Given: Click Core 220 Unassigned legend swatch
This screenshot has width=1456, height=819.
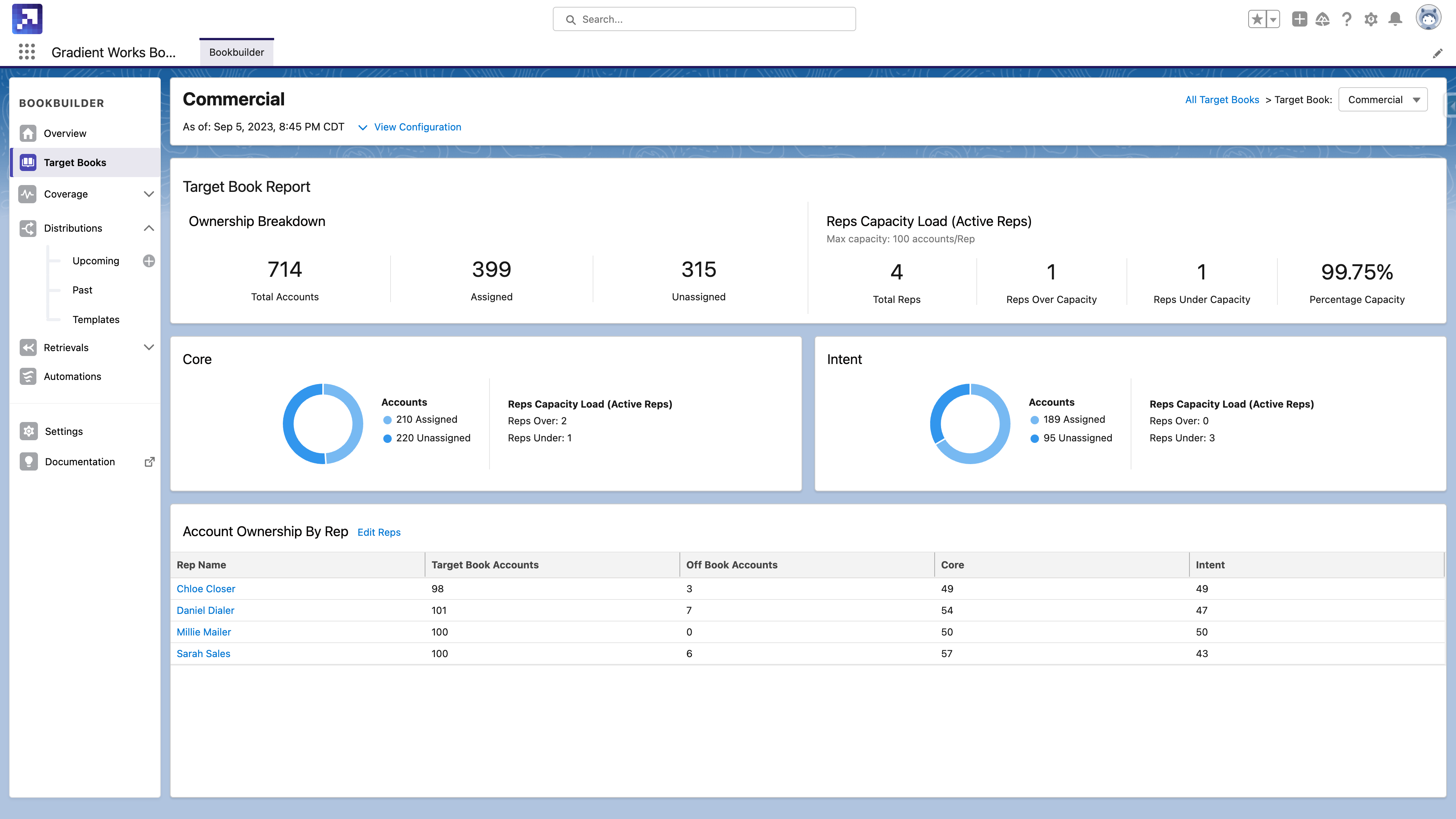Looking at the screenshot, I should coord(387,439).
